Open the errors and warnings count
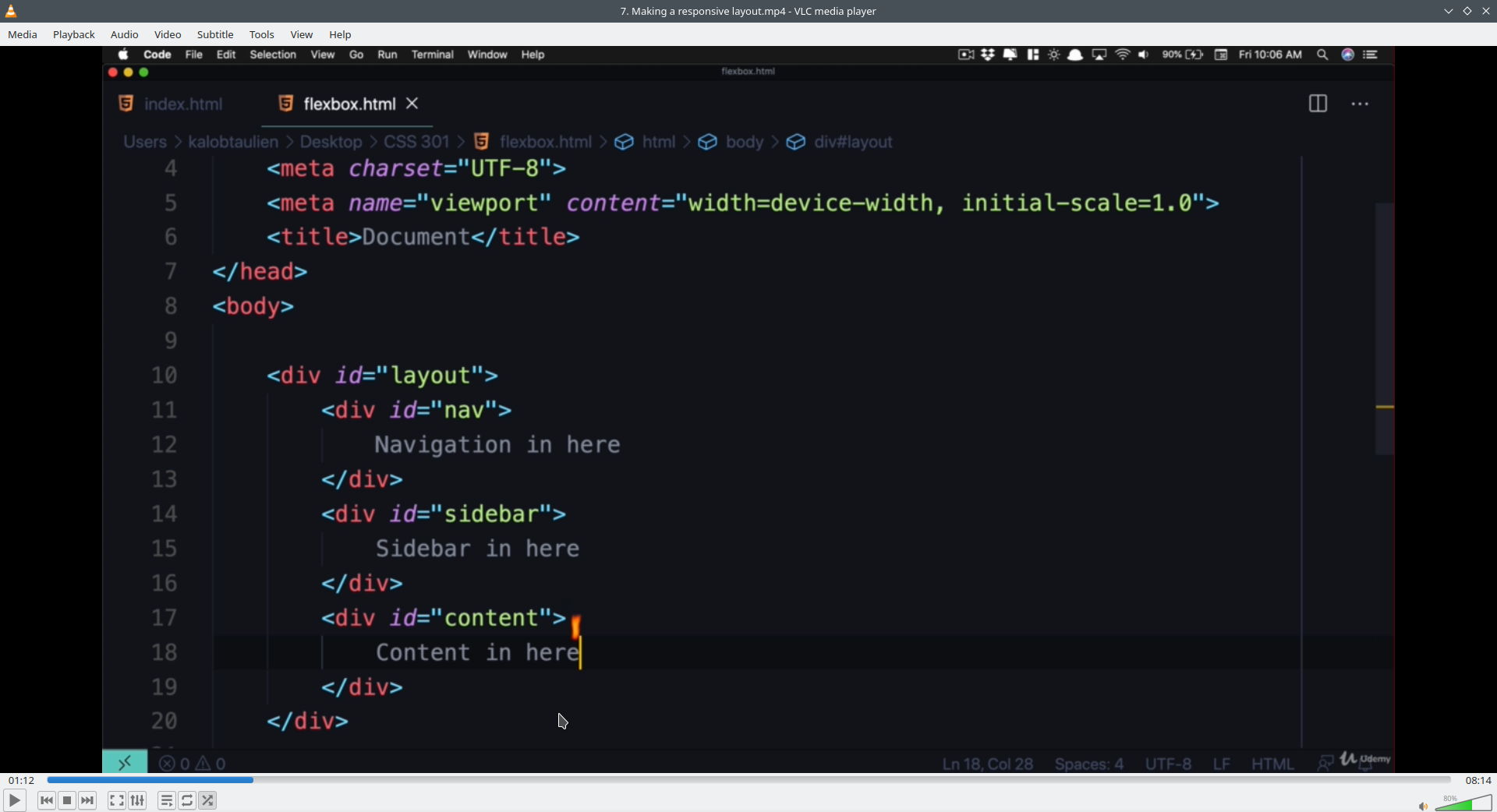This screenshot has height=812, width=1497. pyautogui.click(x=193, y=764)
